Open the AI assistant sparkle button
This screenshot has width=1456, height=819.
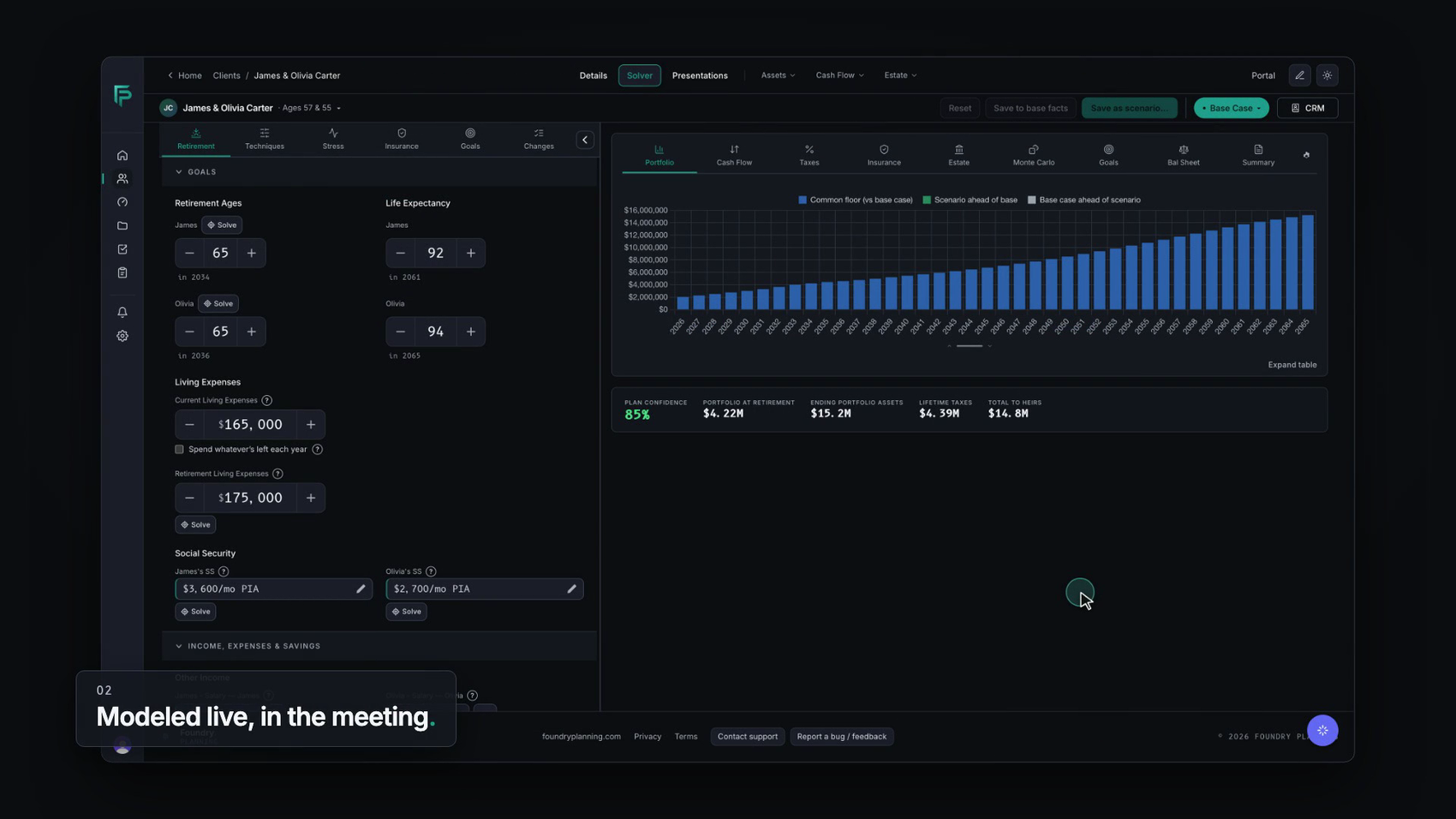[x=1322, y=731]
